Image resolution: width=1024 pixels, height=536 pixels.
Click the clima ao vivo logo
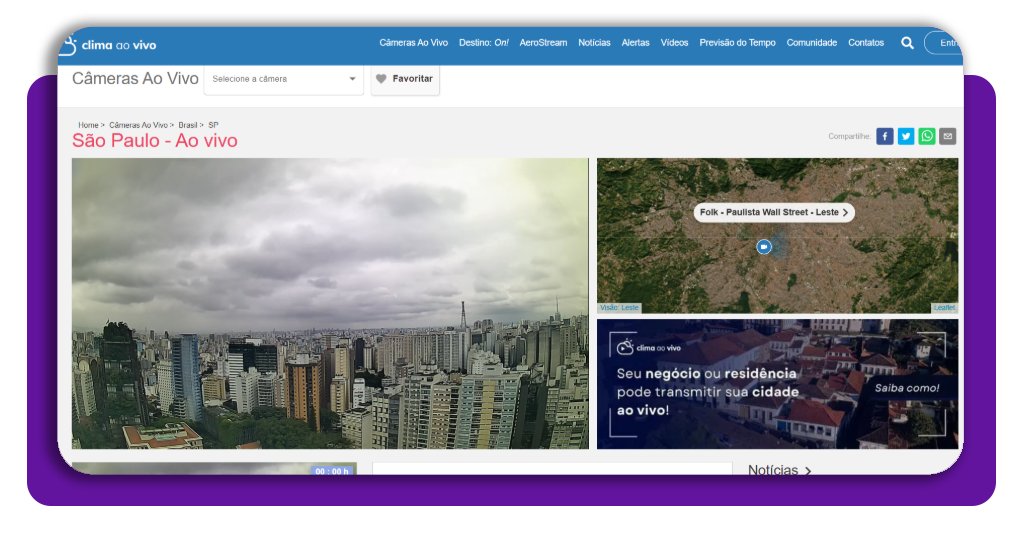108,45
